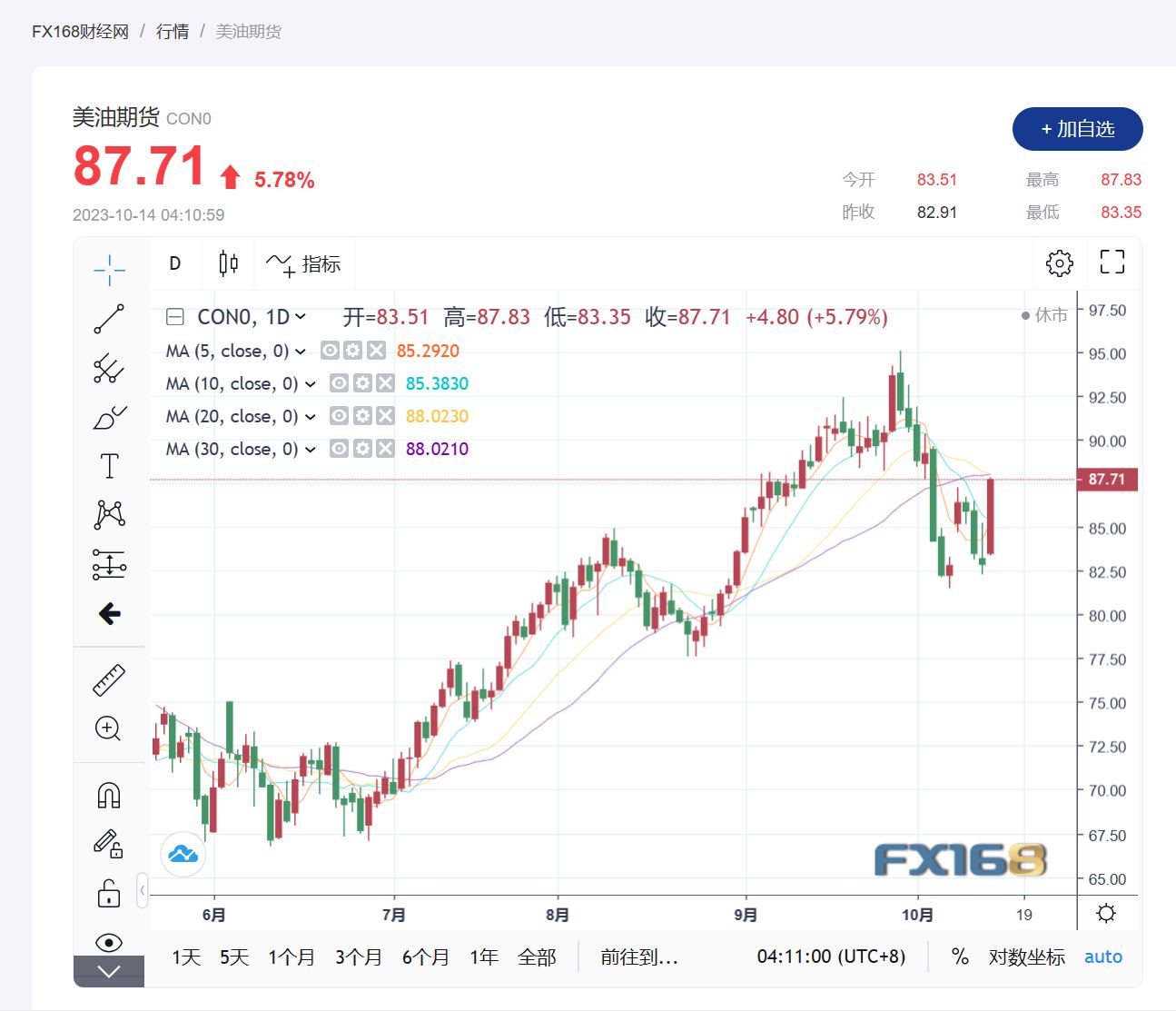
Task: Hide the MA (30, close, 0) indicator
Action: point(339,449)
